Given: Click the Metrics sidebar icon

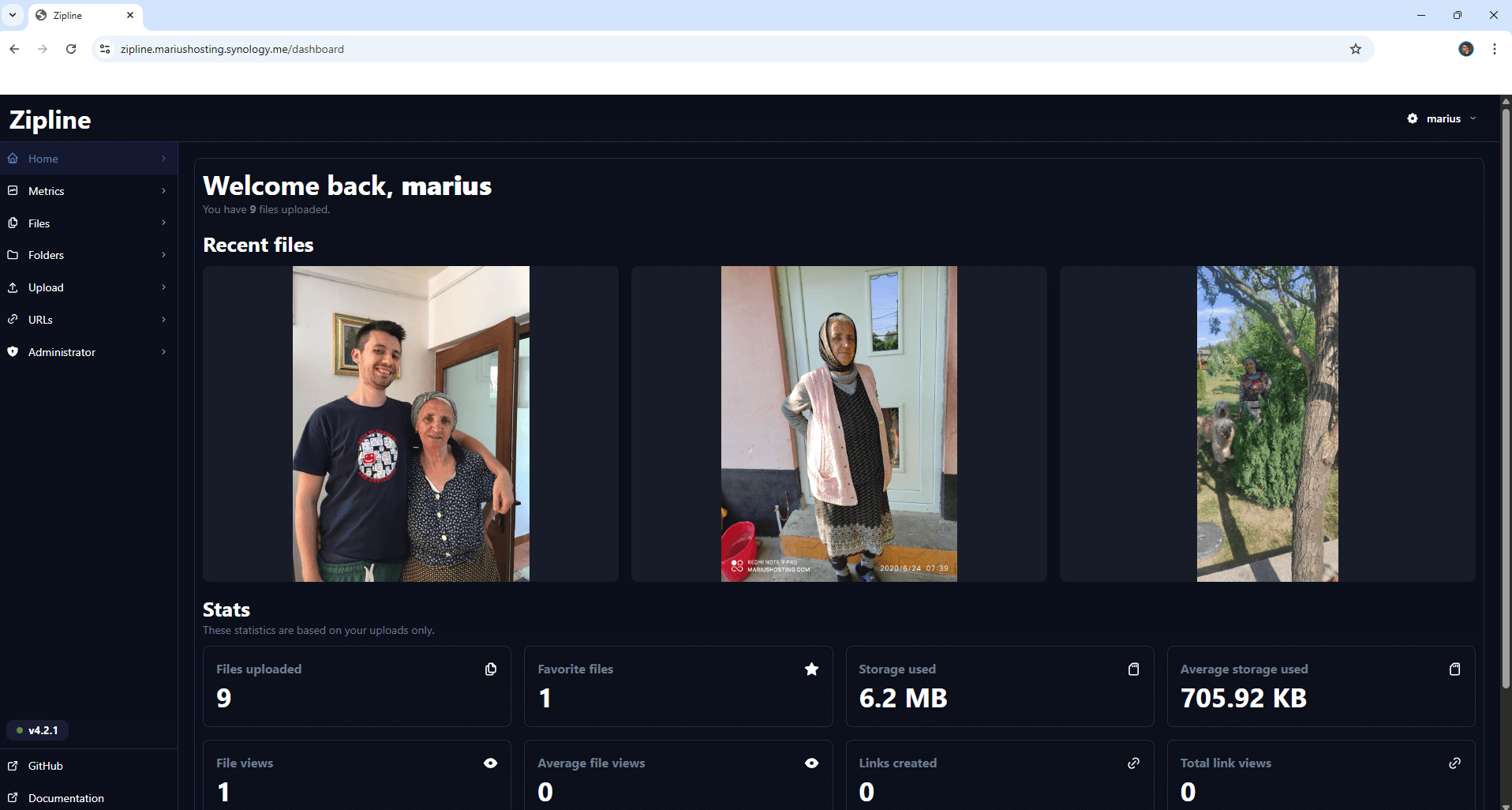Looking at the screenshot, I should pos(13,191).
